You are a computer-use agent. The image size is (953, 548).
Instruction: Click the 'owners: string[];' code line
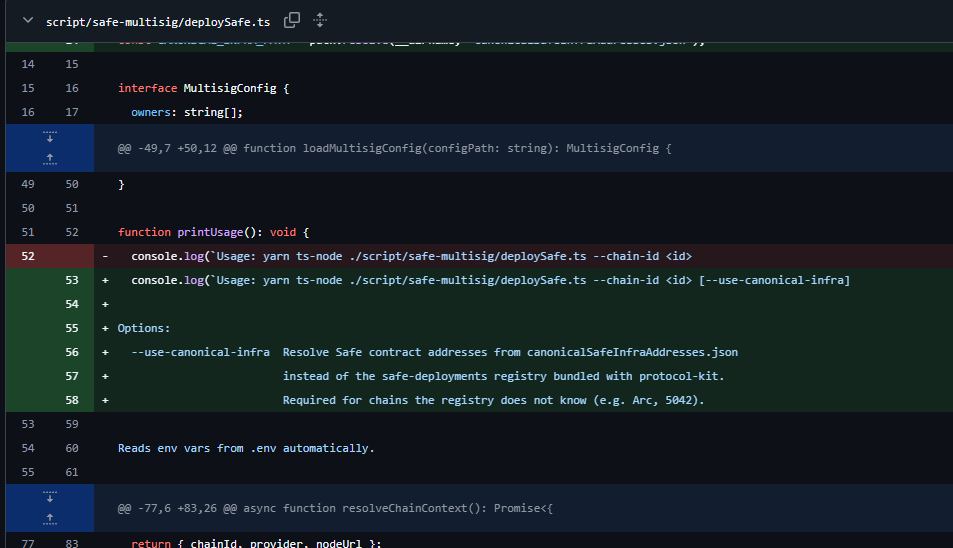[187, 112]
